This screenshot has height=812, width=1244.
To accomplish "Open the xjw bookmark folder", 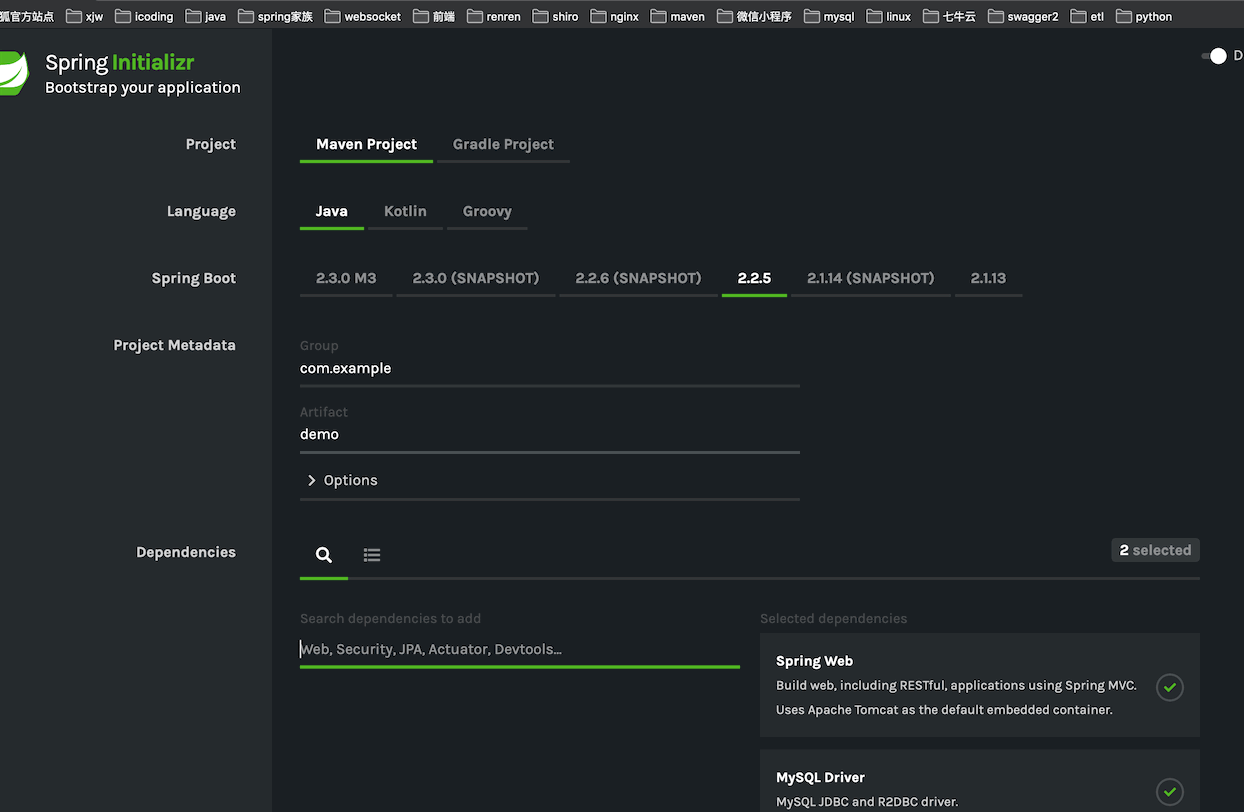I will click(84, 16).
